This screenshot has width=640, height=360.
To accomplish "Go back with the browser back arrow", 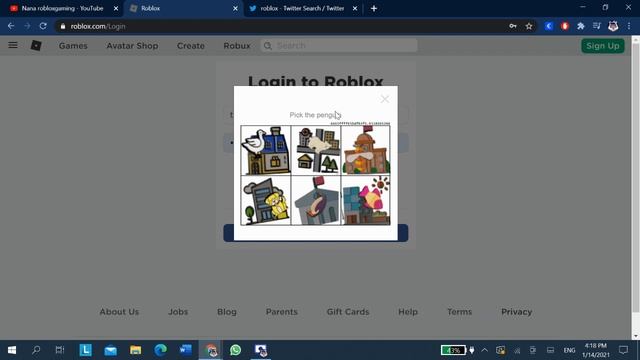I will tap(11, 26).
